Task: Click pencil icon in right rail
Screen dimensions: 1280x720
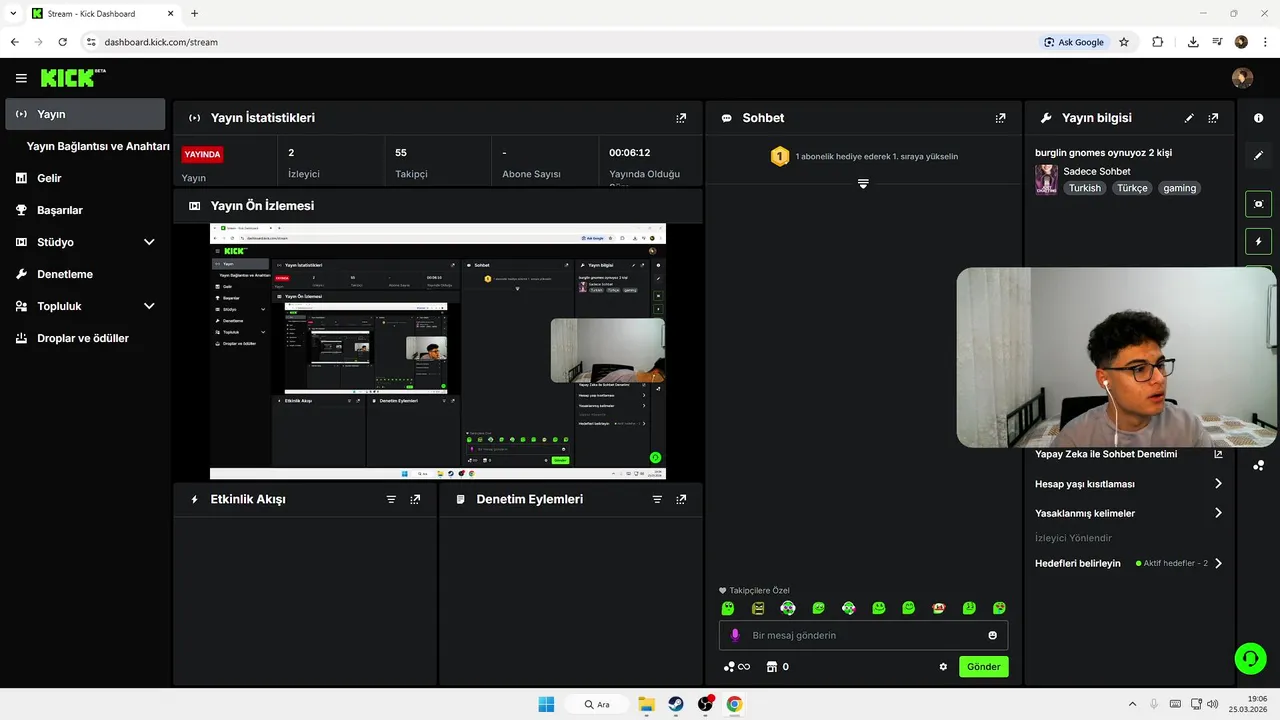Action: [x=1258, y=156]
